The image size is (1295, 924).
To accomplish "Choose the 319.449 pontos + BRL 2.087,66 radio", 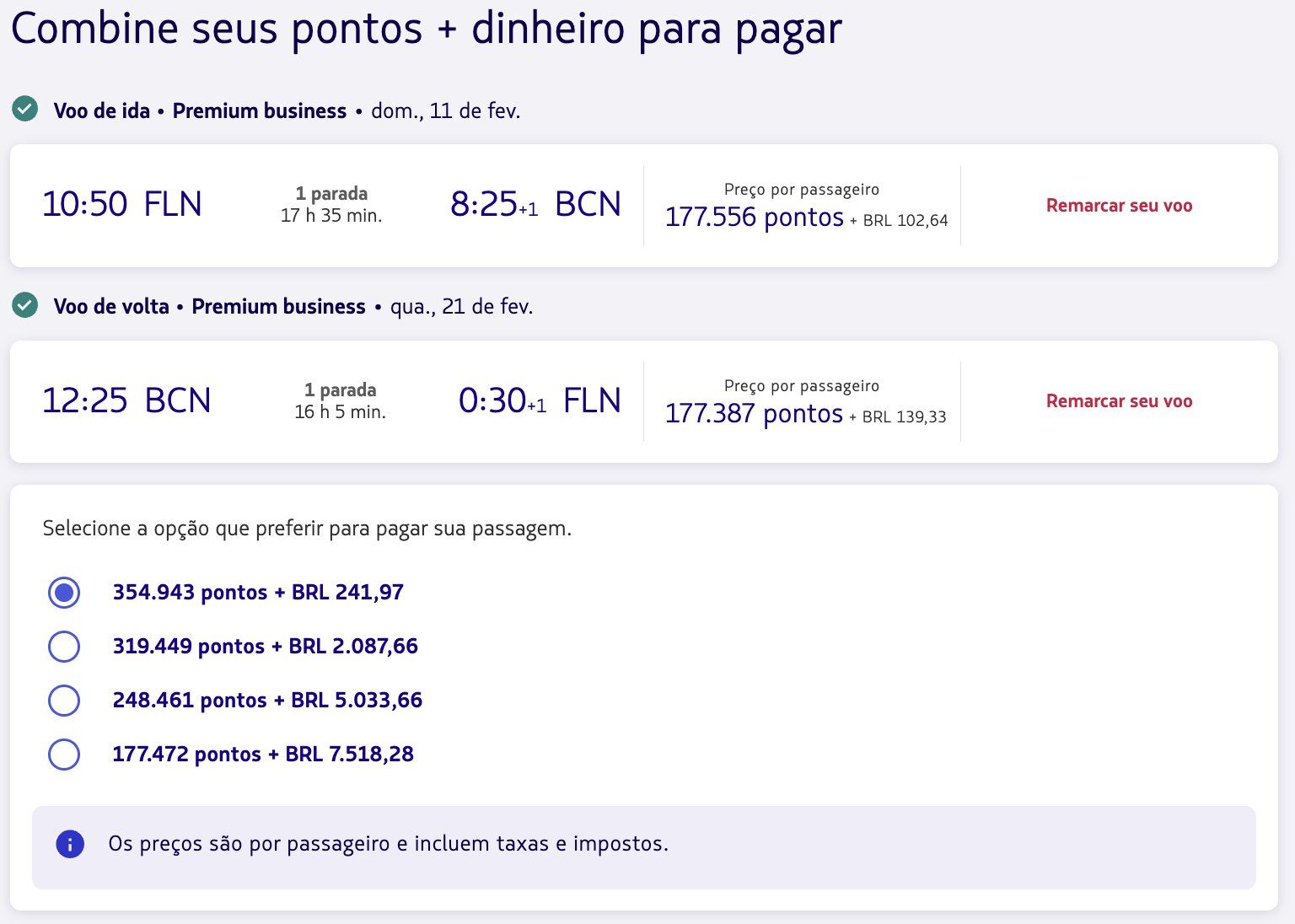I will point(64,647).
